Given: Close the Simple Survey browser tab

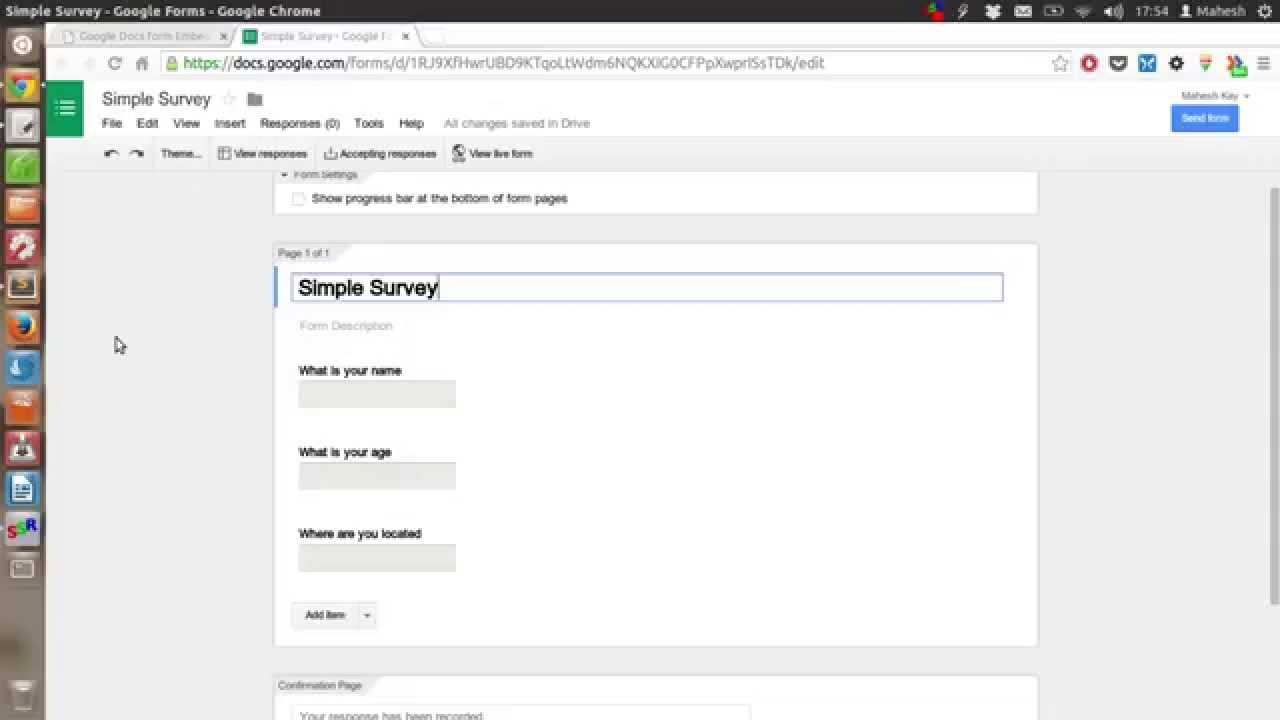Looking at the screenshot, I should 405,36.
